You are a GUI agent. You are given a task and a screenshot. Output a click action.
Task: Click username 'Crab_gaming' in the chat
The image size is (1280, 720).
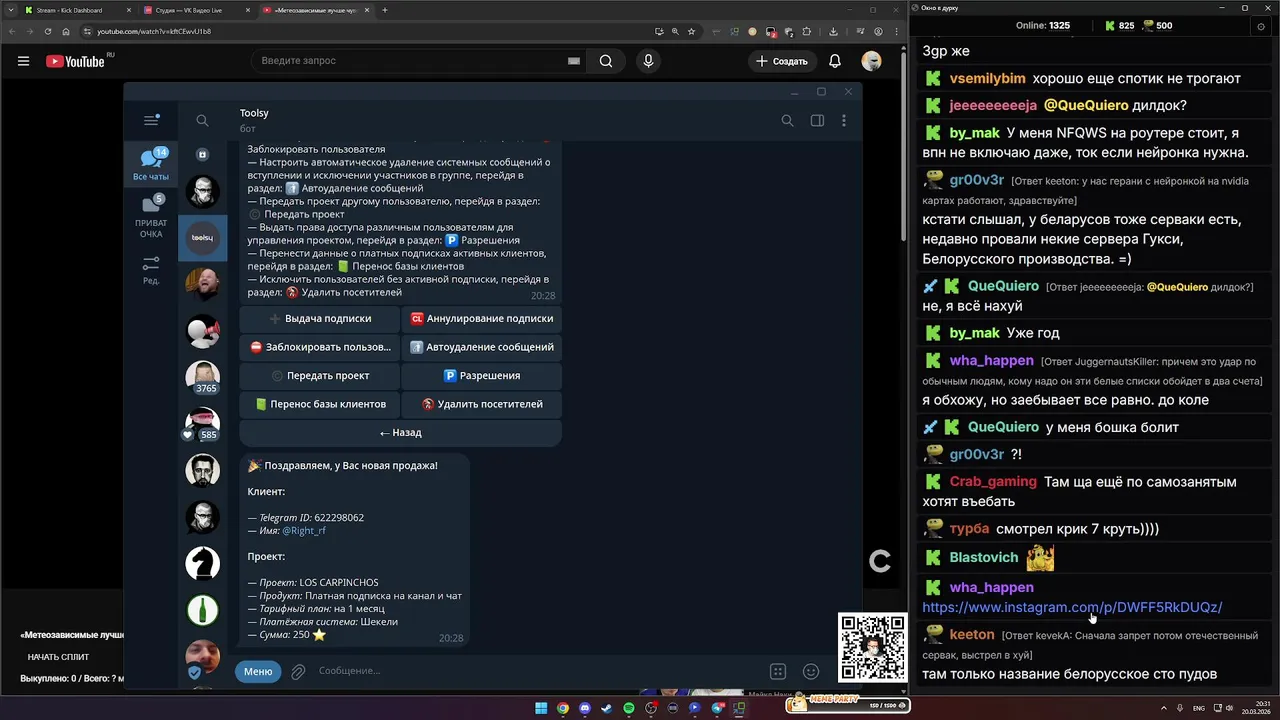click(x=993, y=481)
